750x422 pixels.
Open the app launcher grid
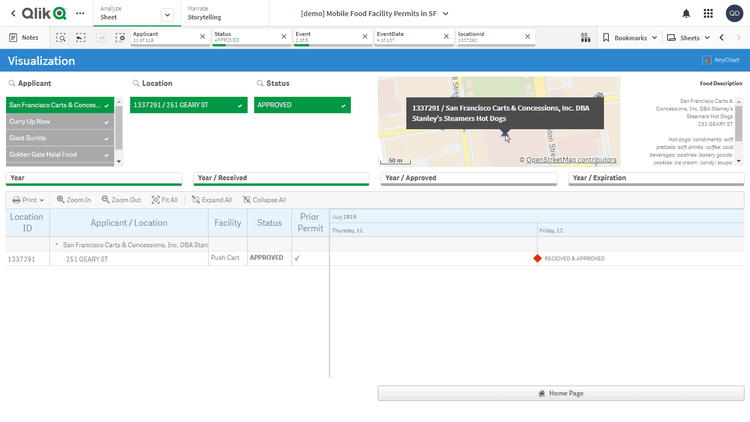(x=709, y=13)
